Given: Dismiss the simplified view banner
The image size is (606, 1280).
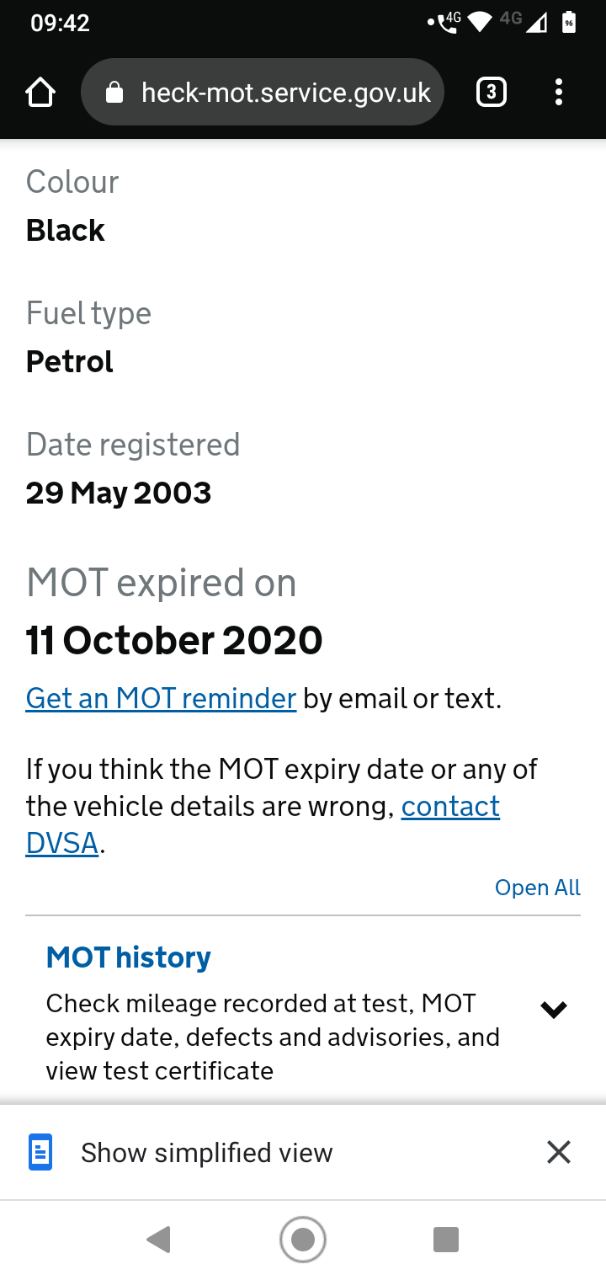Looking at the screenshot, I should (559, 1152).
